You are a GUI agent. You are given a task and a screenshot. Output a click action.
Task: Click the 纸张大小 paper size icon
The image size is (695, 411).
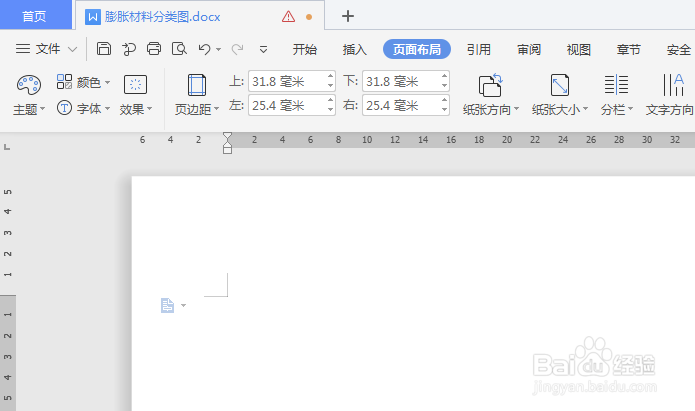(559, 85)
